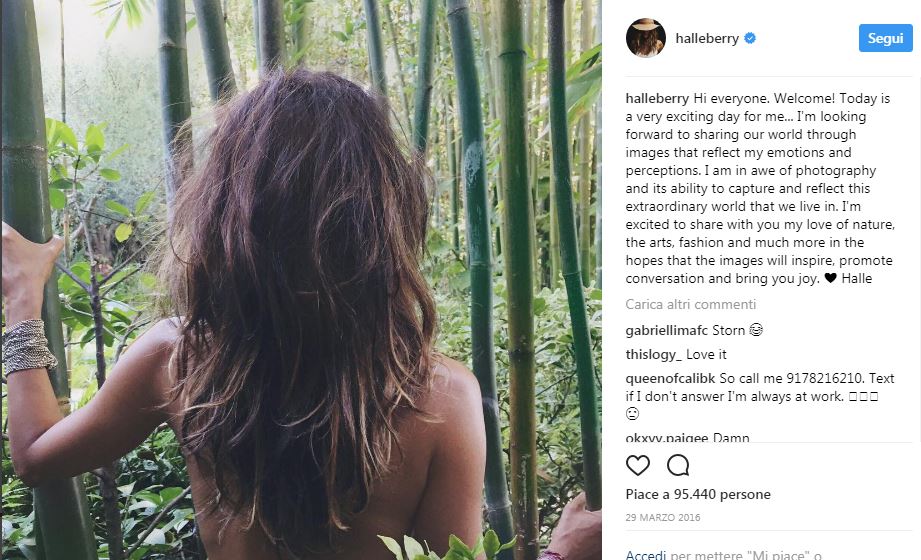Open commenter gabriellimafc's profile
Screen dimensions: 921x560
tap(666, 330)
